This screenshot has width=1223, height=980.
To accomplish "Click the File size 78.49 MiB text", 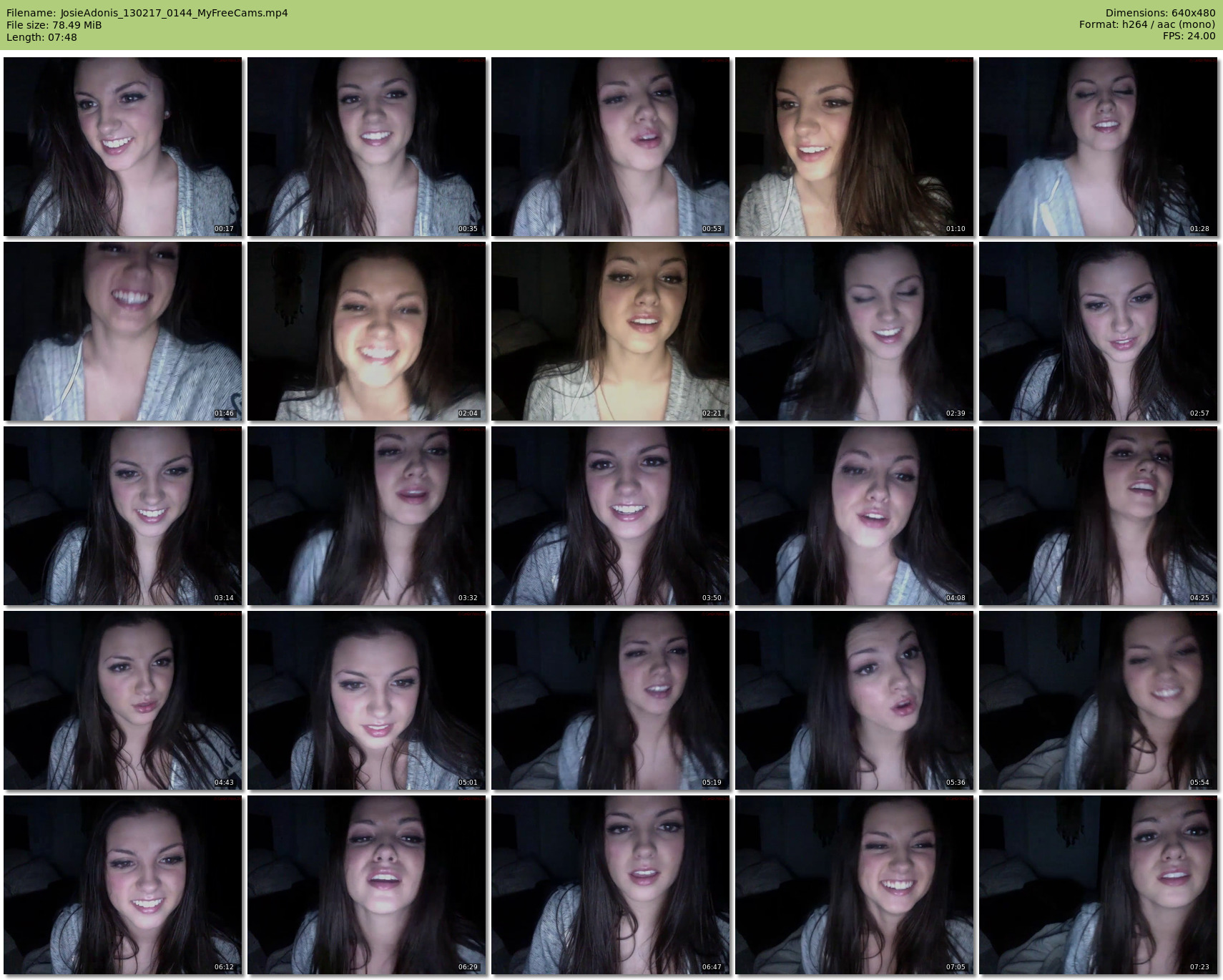I will coord(54,25).
